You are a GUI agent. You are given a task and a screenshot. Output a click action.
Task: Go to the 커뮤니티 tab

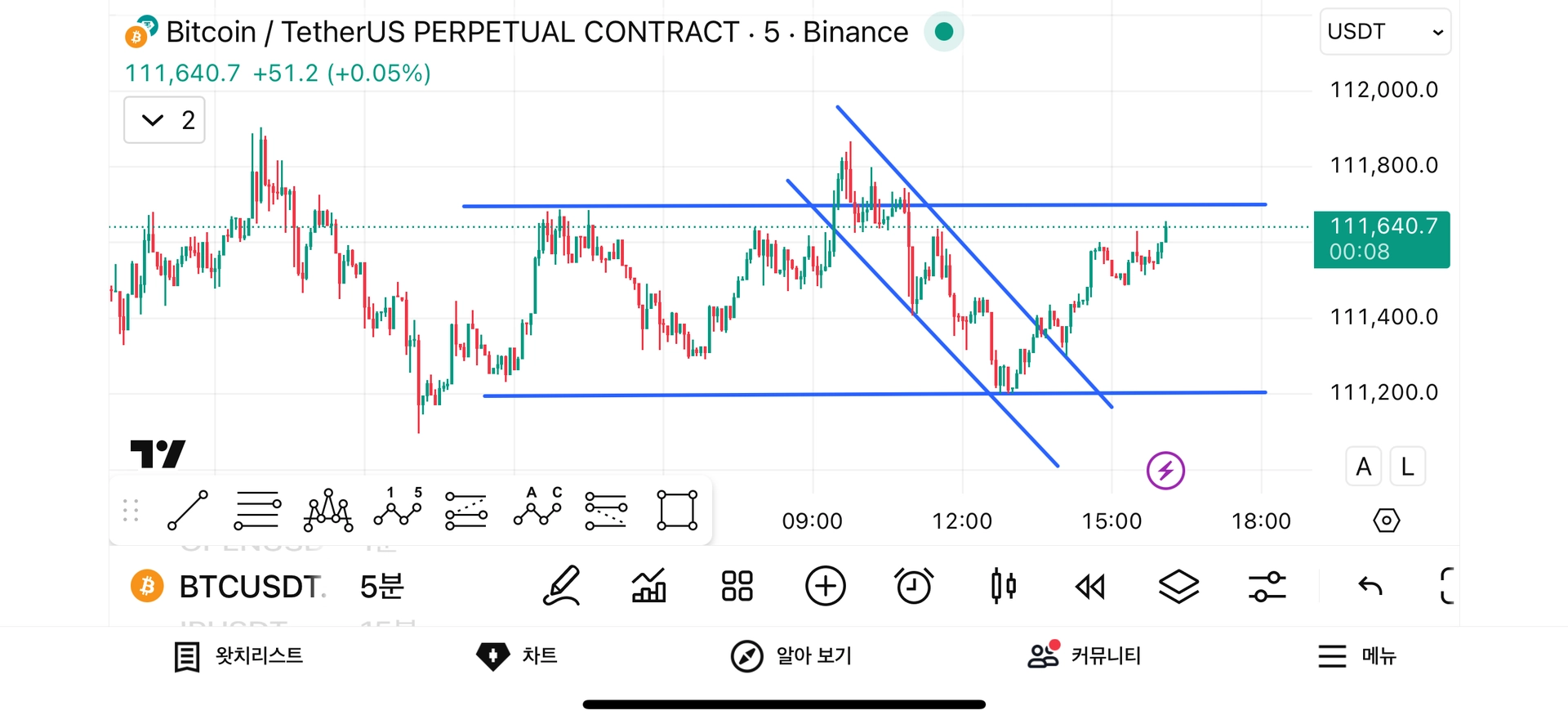tap(1084, 656)
